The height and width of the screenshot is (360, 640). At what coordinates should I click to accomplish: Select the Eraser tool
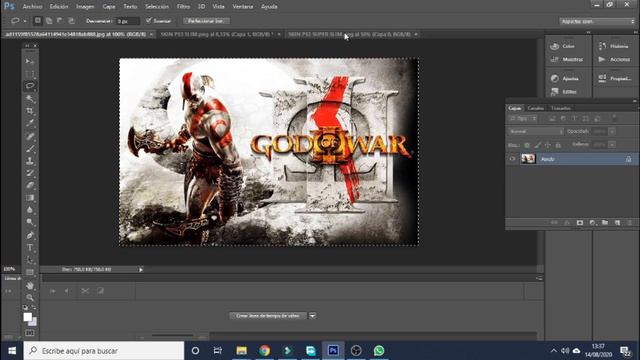click(30, 185)
